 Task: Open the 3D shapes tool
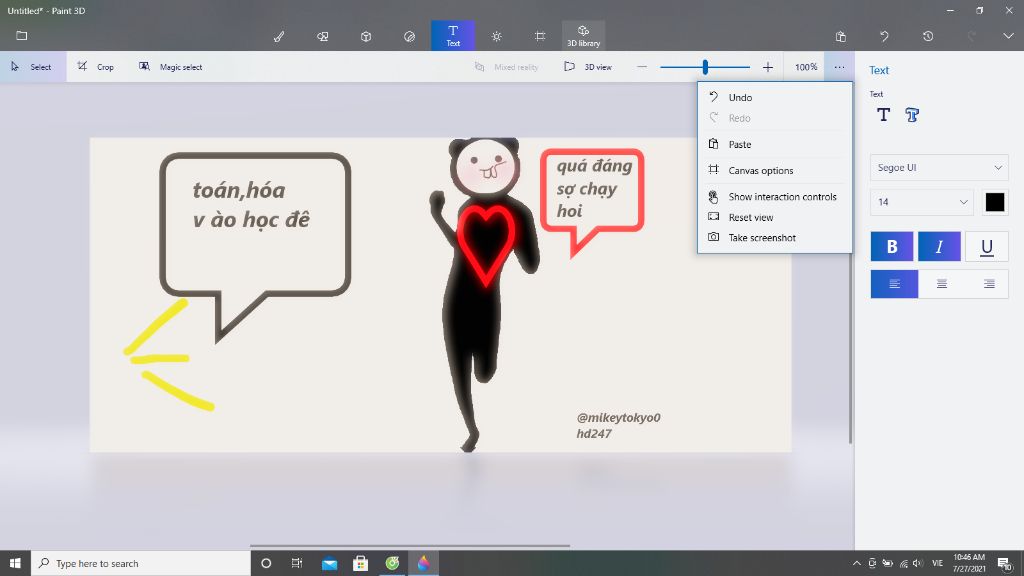(x=366, y=36)
